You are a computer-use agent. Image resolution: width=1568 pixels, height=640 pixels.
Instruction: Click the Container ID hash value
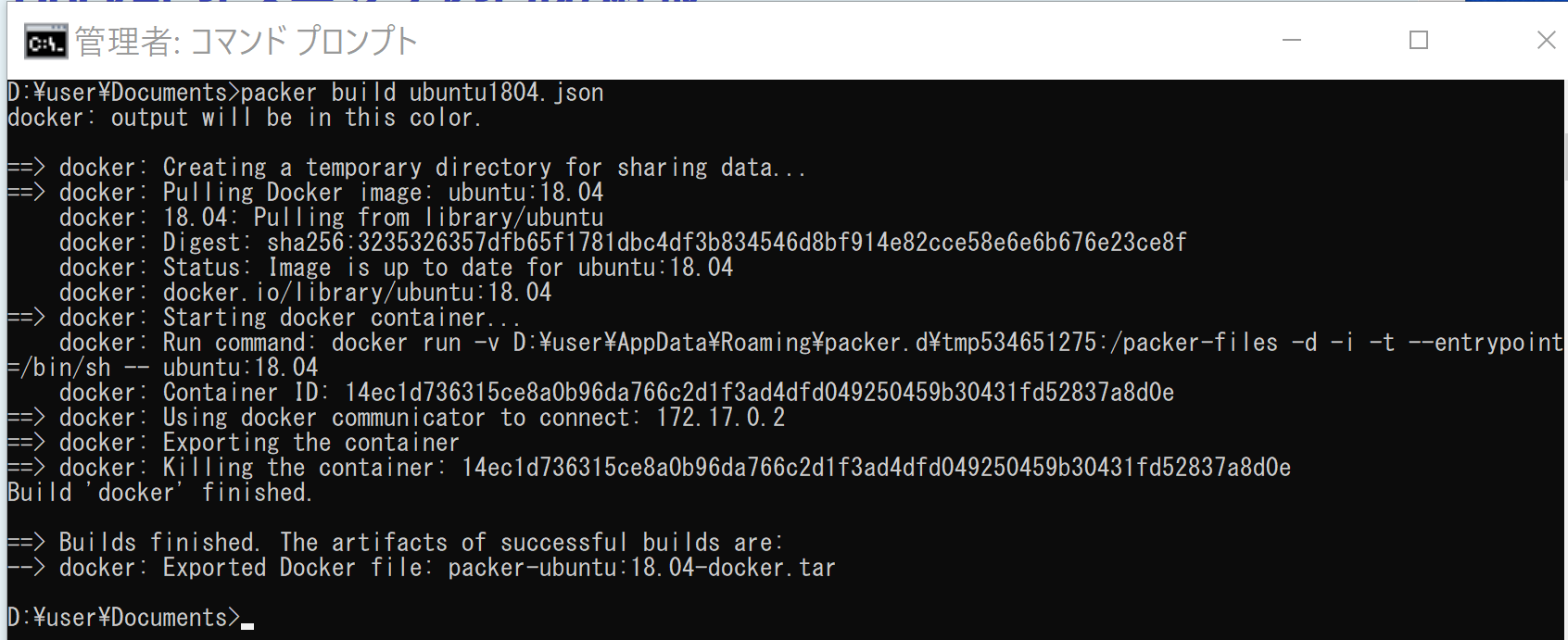[x=759, y=393]
